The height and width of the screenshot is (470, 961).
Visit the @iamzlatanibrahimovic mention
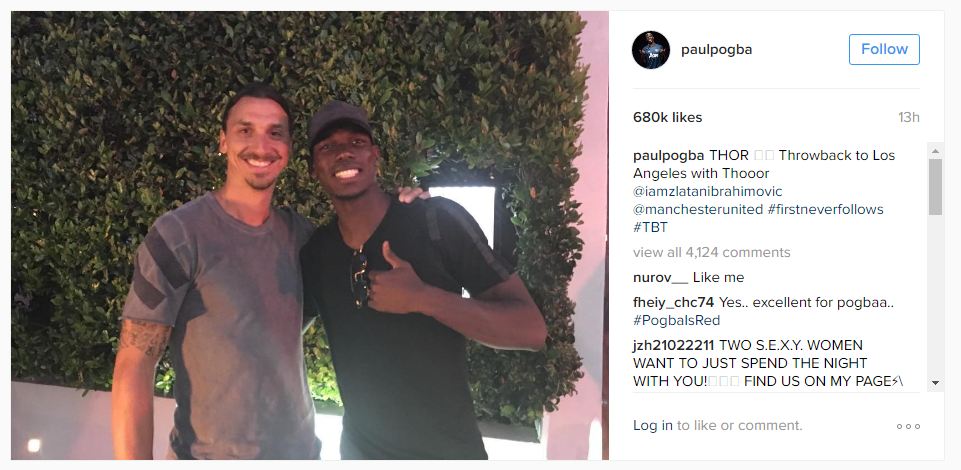[707, 191]
